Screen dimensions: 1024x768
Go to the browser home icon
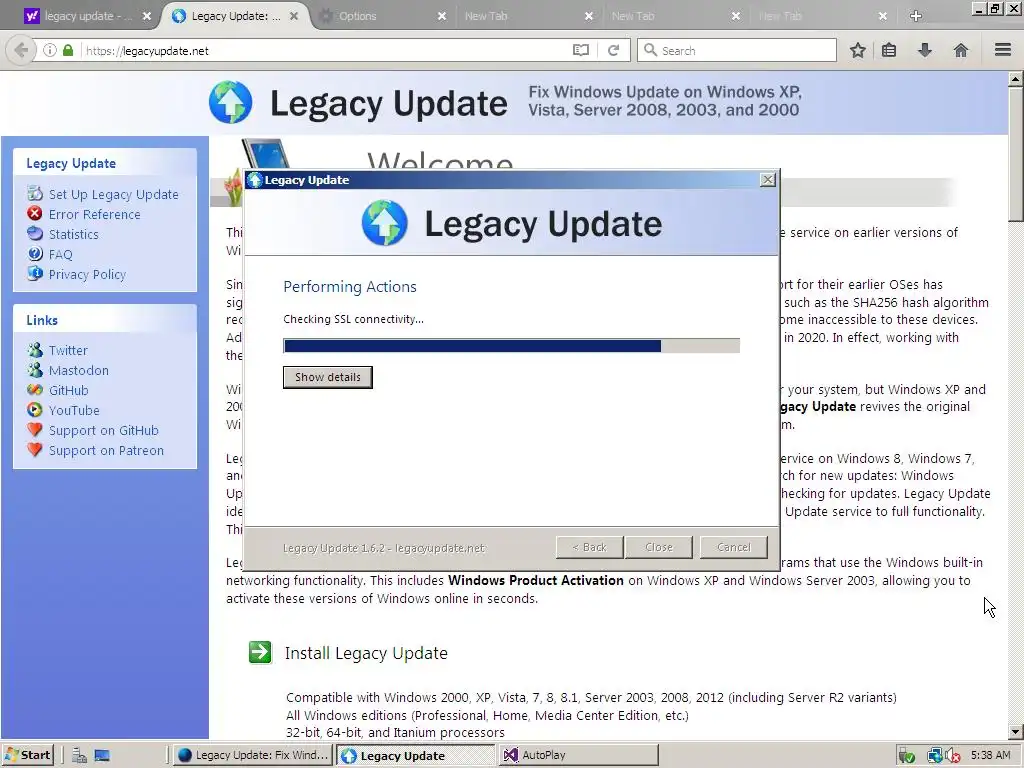click(961, 50)
